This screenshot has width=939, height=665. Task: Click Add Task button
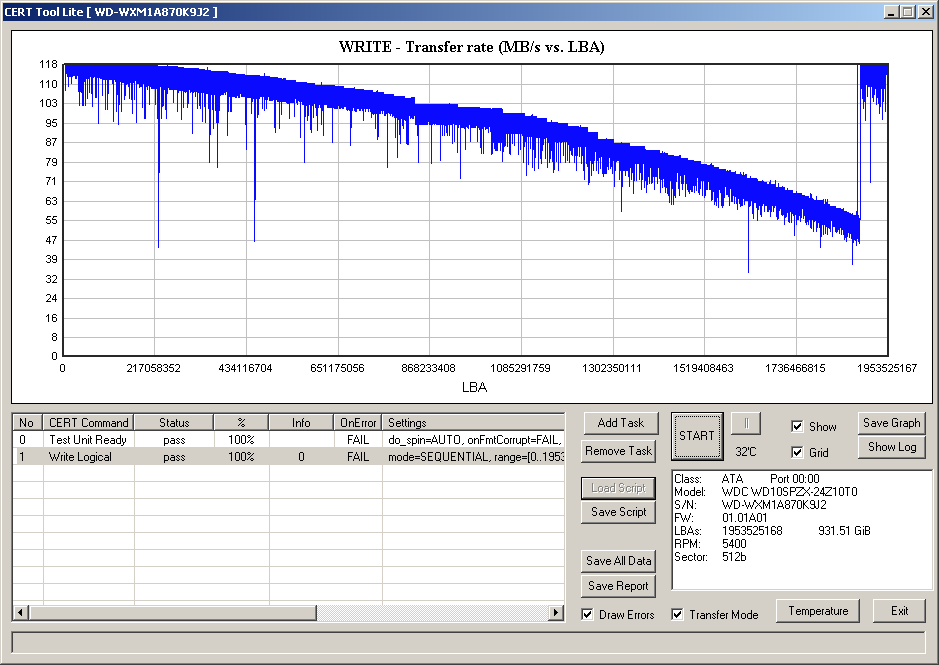[620, 423]
